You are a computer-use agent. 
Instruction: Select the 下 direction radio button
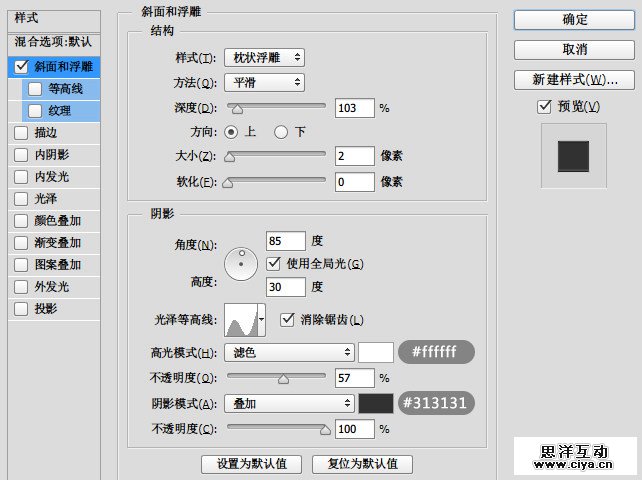tap(281, 131)
